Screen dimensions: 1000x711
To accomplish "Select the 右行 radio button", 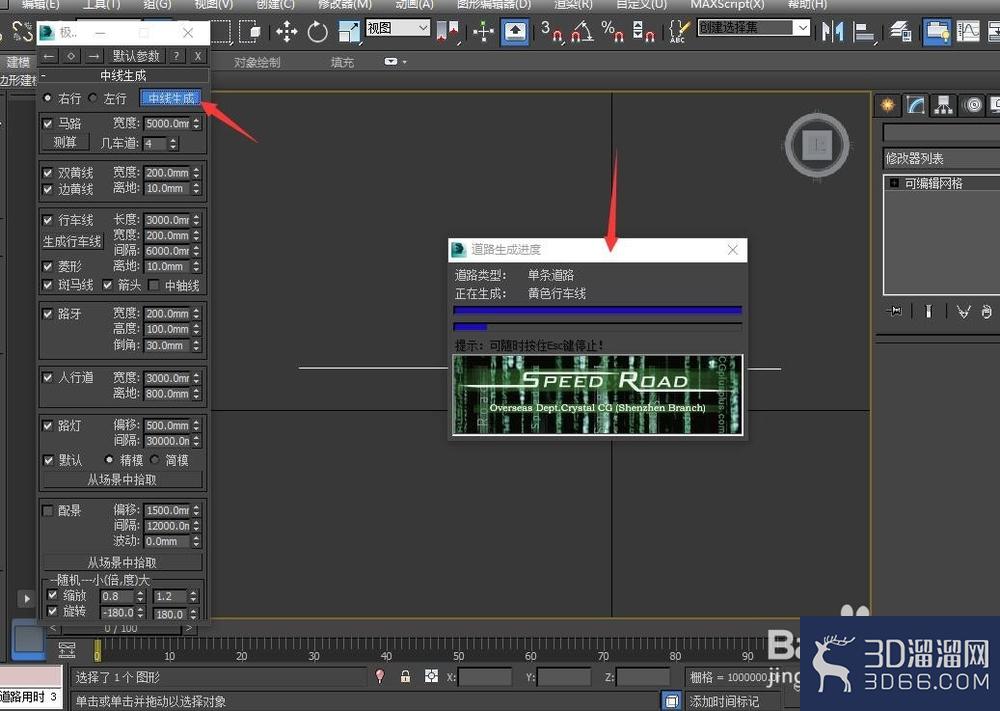I will [x=47, y=98].
